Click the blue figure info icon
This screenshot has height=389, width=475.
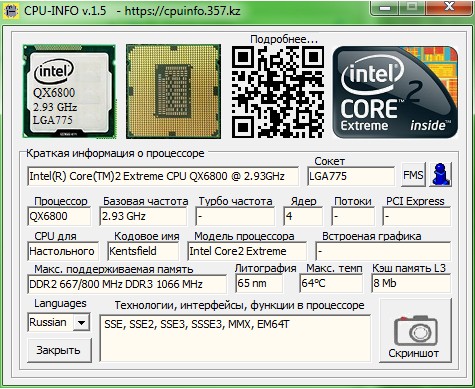pyautogui.click(x=440, y=174)
